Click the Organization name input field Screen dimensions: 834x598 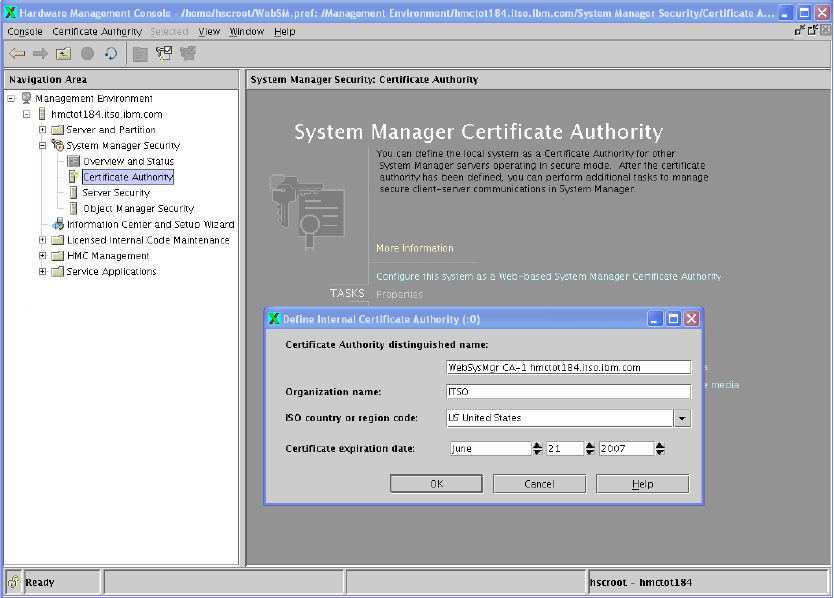(568, 392)
